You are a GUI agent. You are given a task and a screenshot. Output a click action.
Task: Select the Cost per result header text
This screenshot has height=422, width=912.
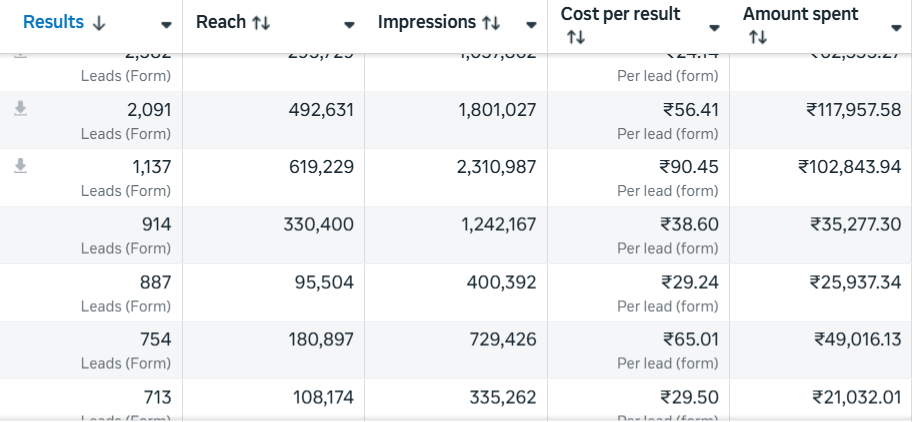click(620, 14)
